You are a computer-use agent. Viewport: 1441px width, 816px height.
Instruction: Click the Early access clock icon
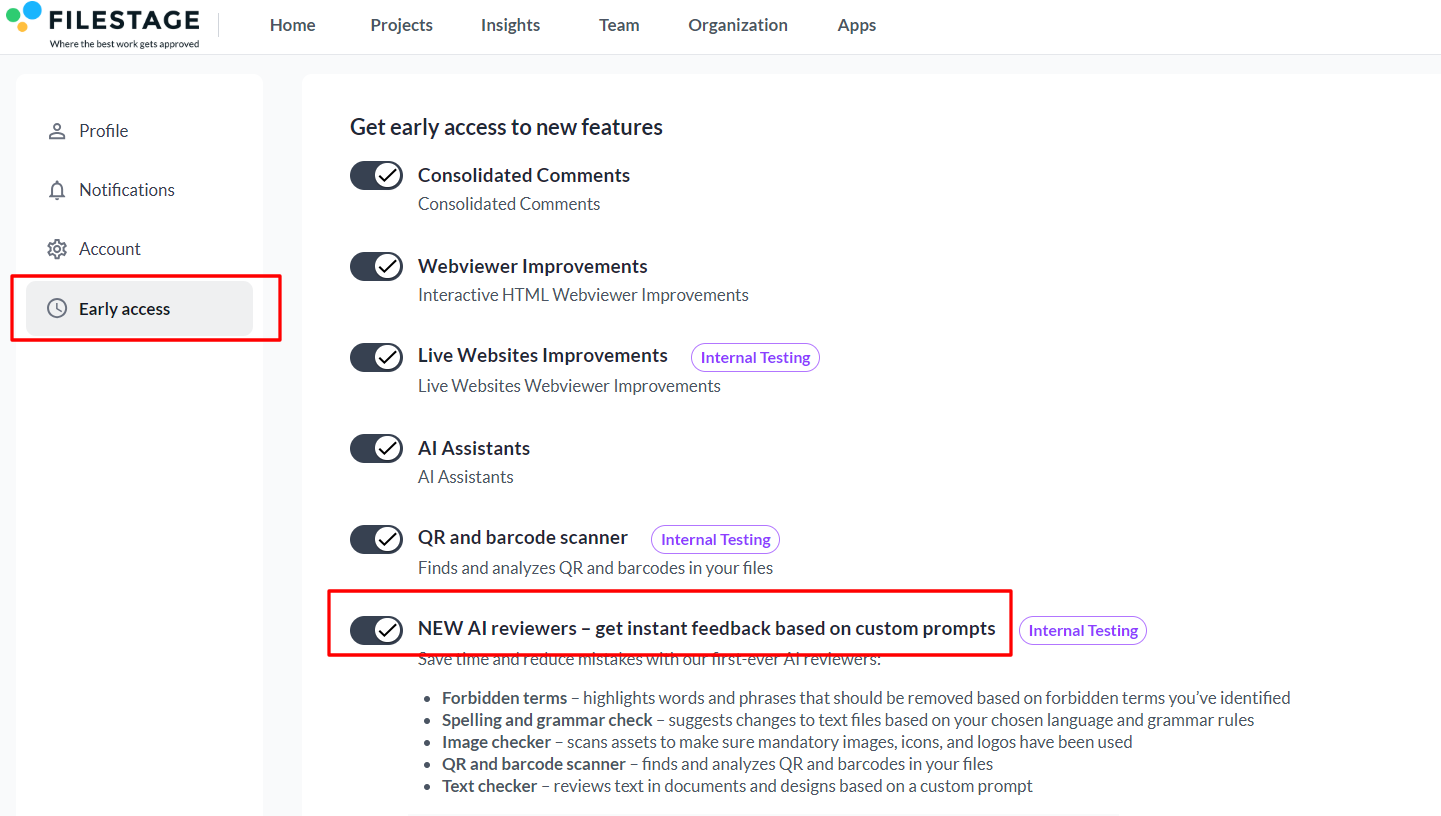(x=57, y=309)
